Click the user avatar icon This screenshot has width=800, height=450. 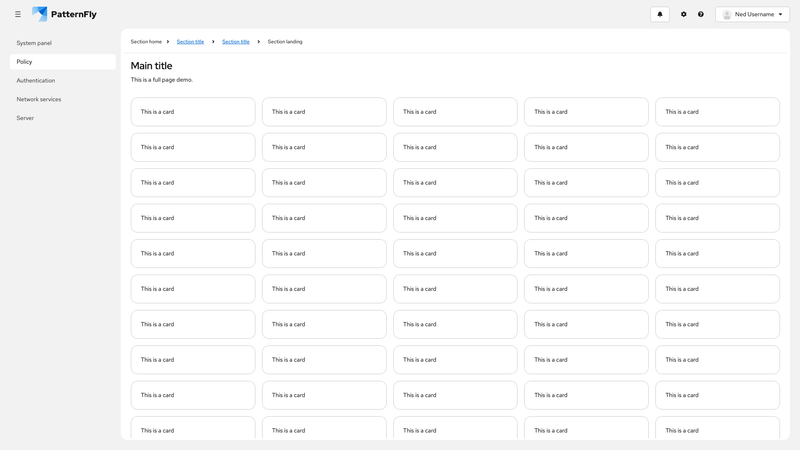pos(727,15)
